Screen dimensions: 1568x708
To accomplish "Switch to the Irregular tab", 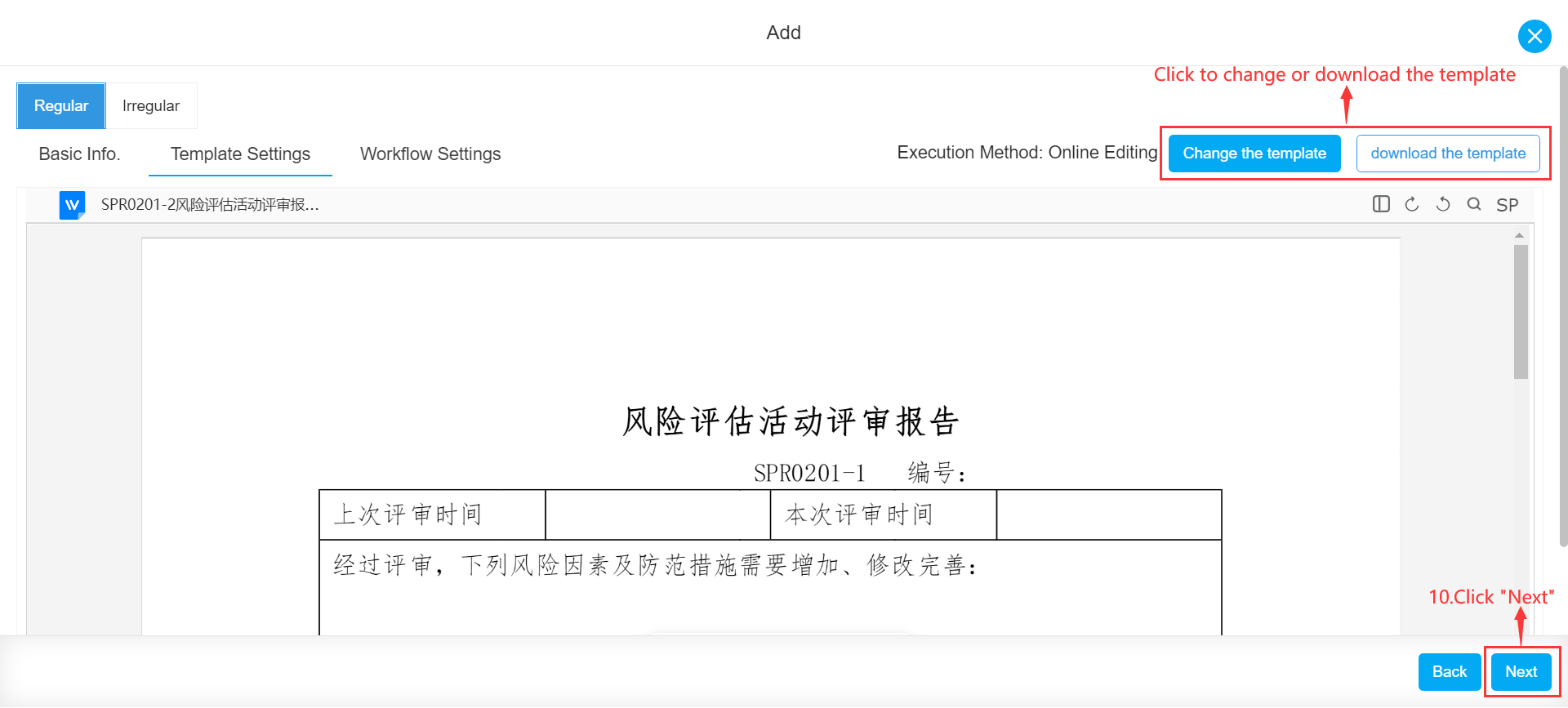I will (x=151, y=105).
